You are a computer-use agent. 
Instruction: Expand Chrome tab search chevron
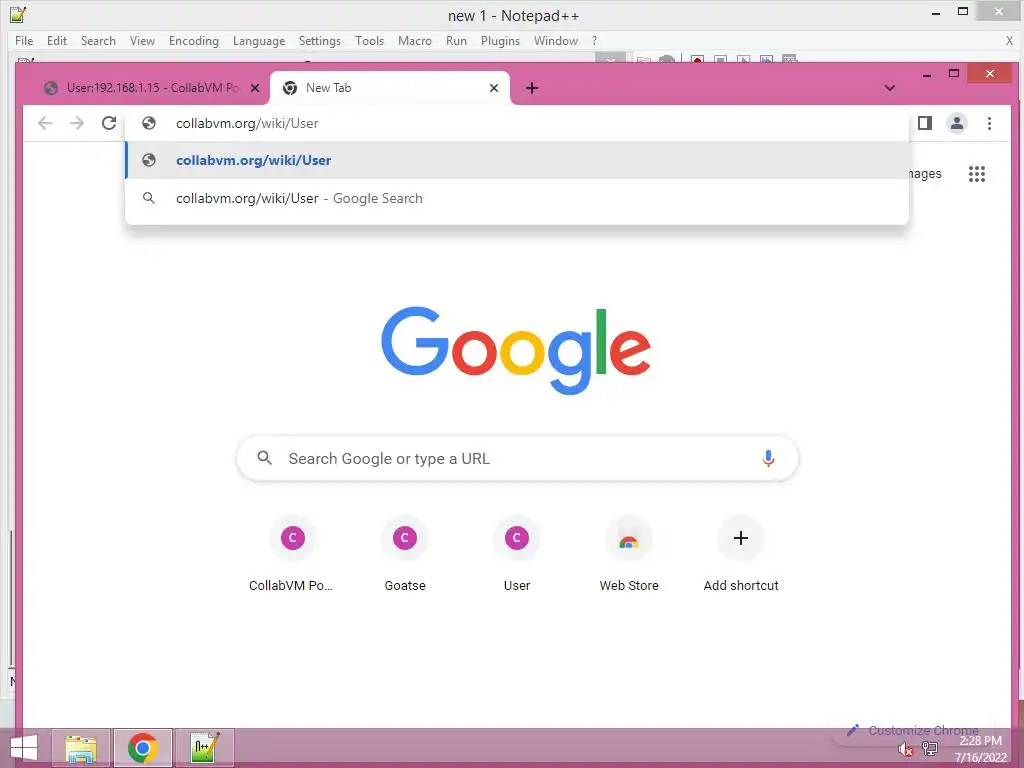point(889,88)
